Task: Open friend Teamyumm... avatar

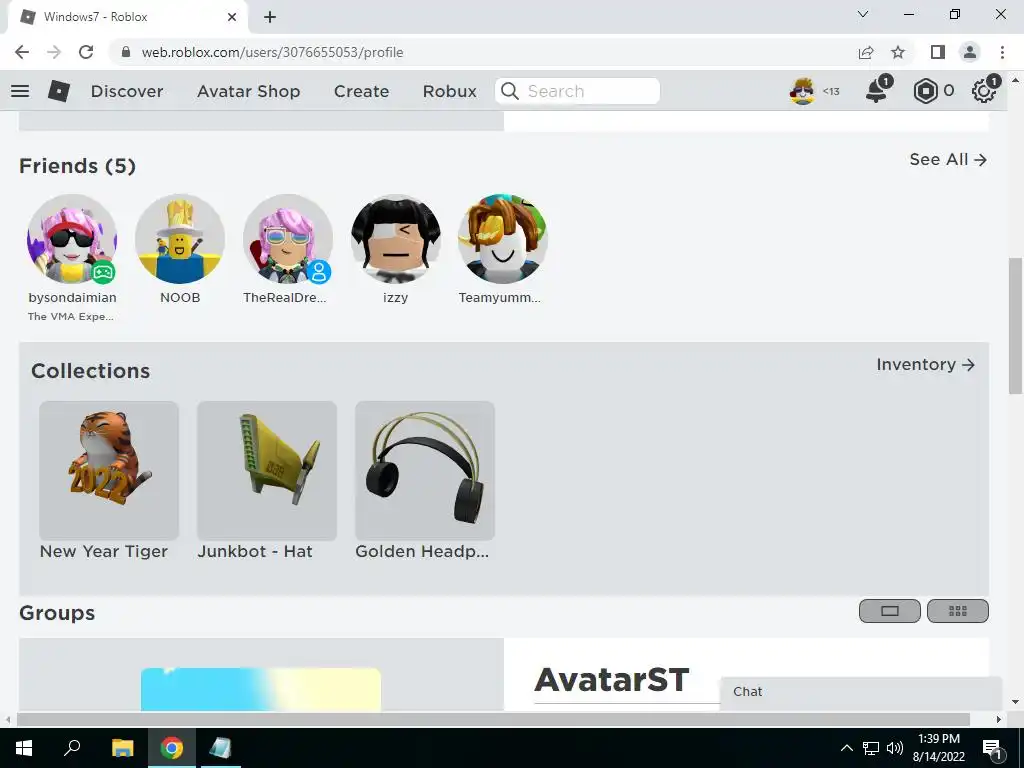Action: pyautogui.click(x=502, y=238)
